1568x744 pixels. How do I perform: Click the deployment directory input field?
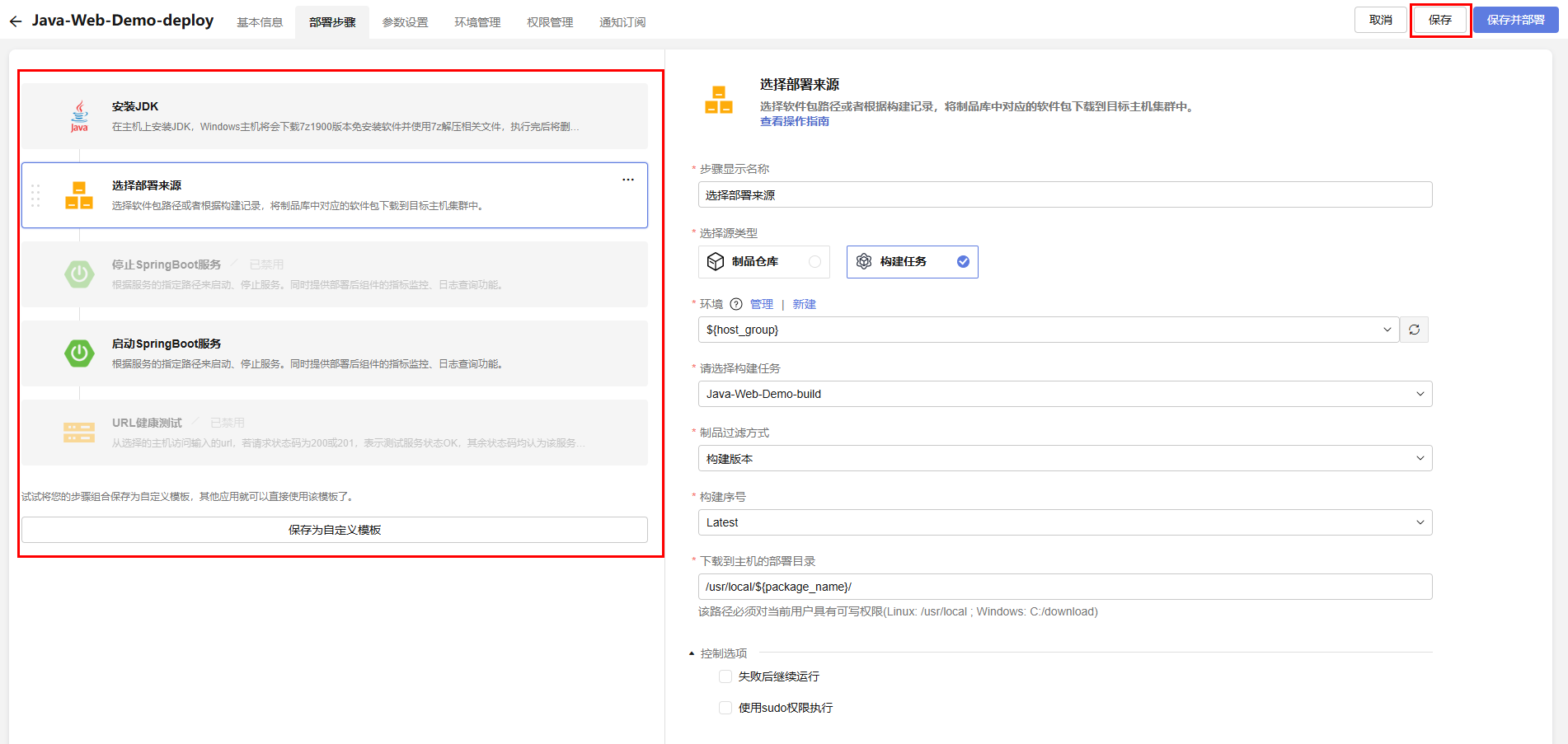pyautogui.click(x=1063, y=586)
